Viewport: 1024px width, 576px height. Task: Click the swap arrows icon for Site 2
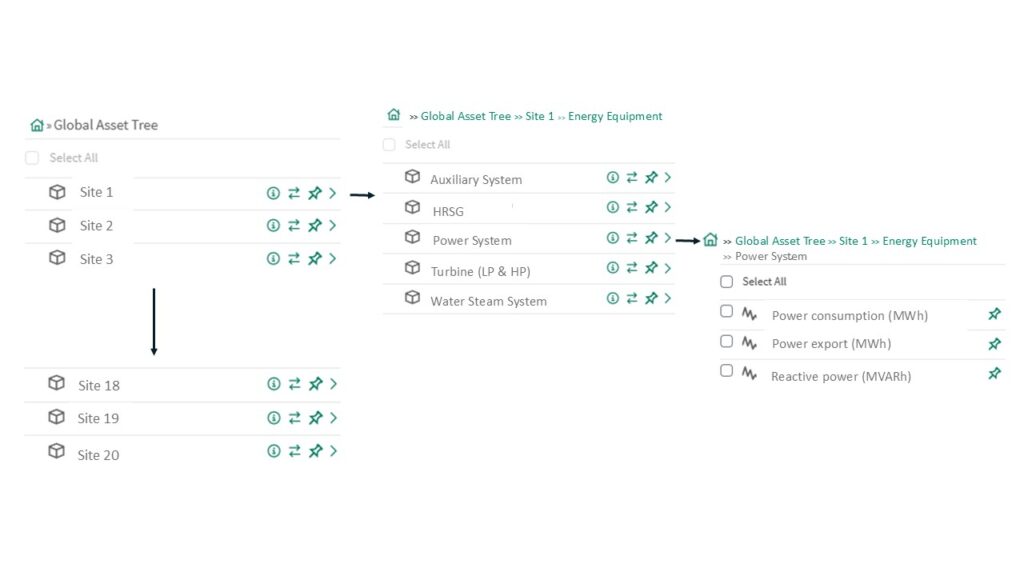[294, 226]
